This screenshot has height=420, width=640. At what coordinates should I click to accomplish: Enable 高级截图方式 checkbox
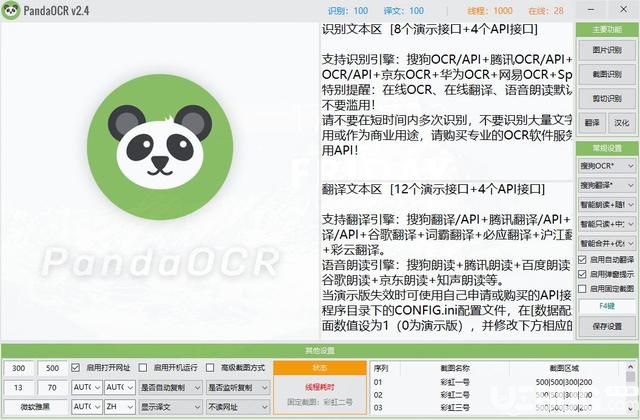coord(210,368)
